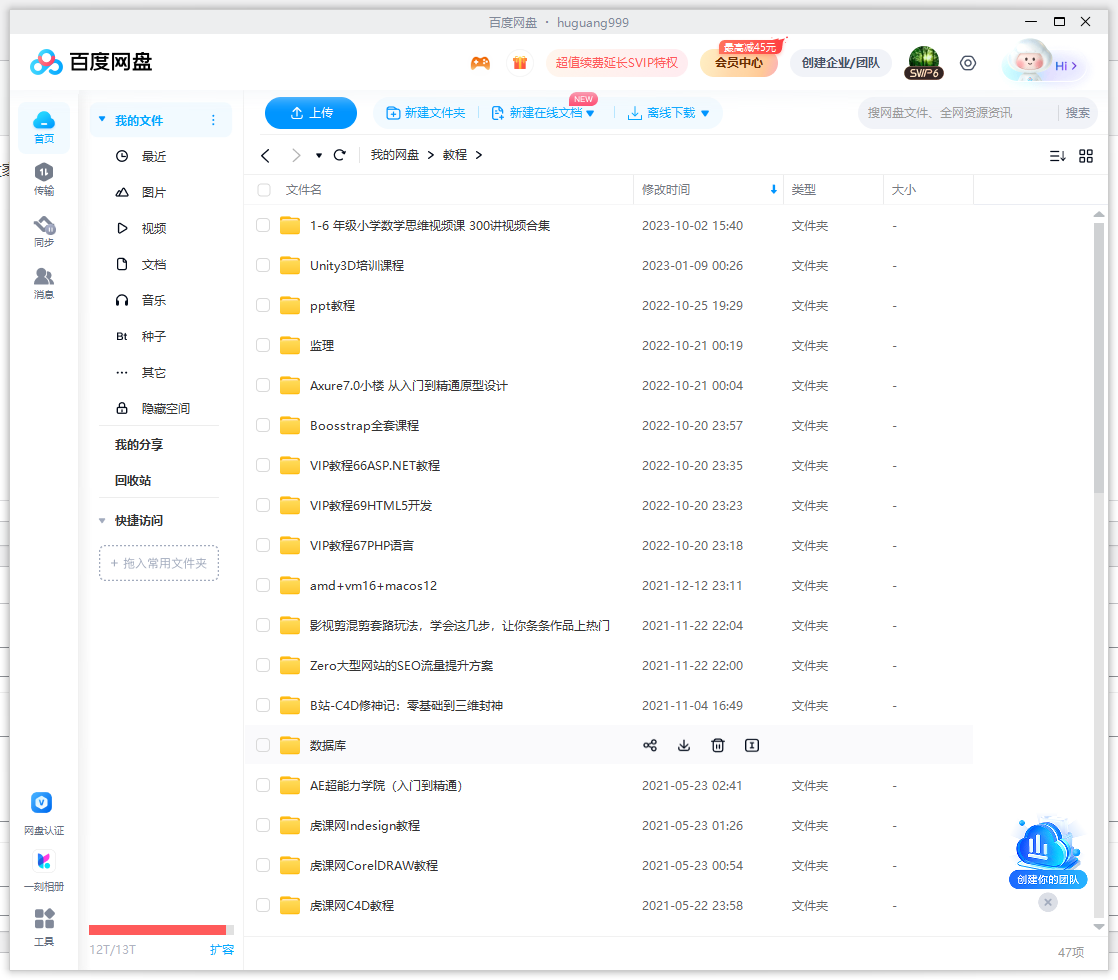Click the 百度网盘 logo
1118x980 pixels.
tap(91, 62)
